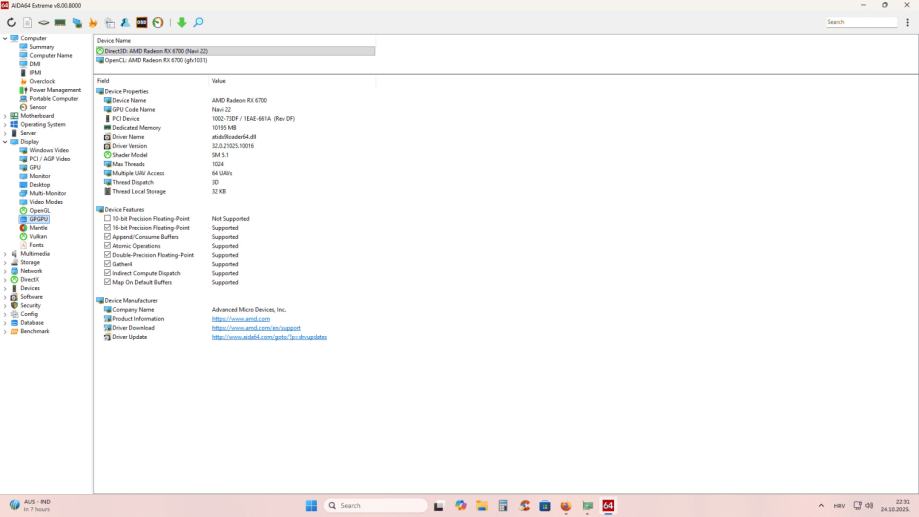Viewport: 919px width, 517px height.
Task: Toggle Append/Consume Buffers checkbox
Action: point(107,236)
